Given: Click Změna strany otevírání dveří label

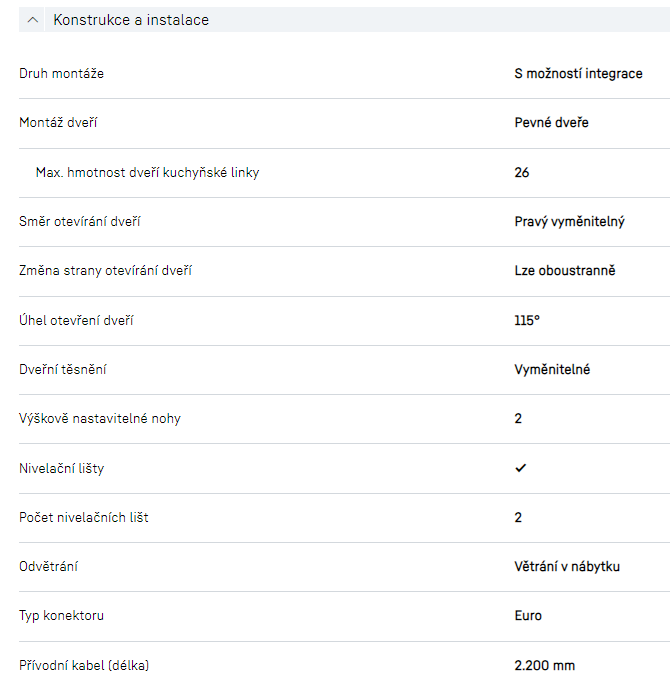Looking at the screenshot, I should 105,271.
